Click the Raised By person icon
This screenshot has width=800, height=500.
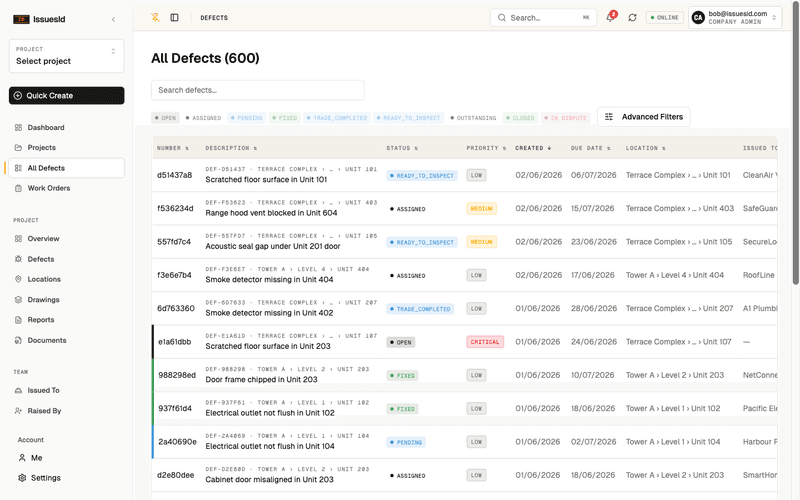click(x=18, y=411)
